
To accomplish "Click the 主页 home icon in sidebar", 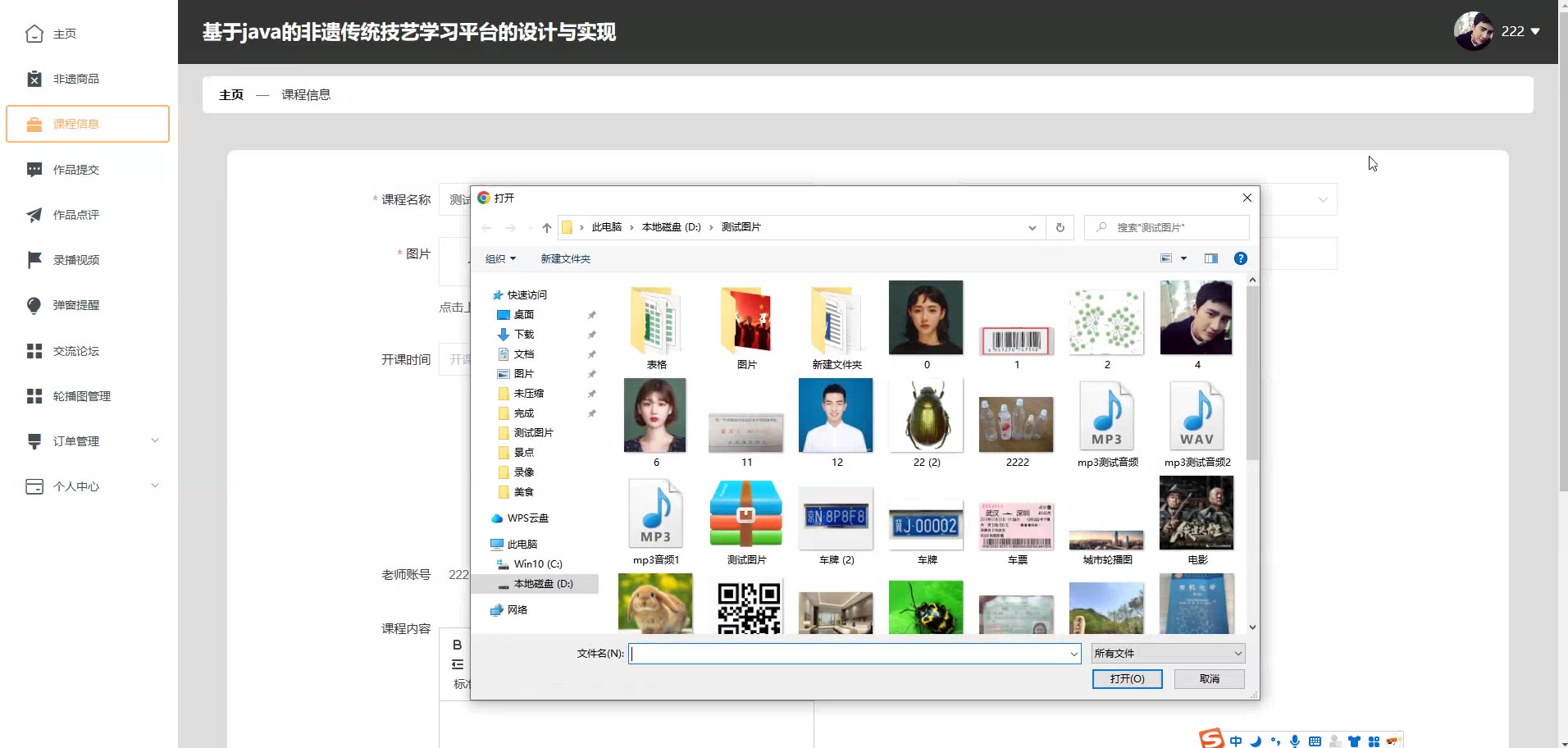I will tap(34, 34).
